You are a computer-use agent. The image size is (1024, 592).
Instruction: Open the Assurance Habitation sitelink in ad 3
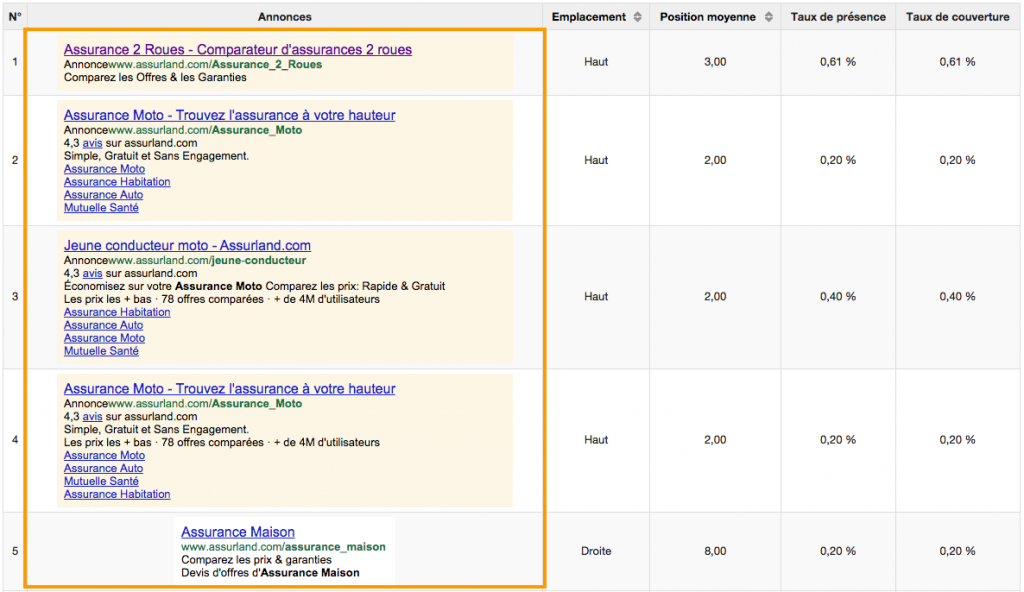(x=117, y=312)
